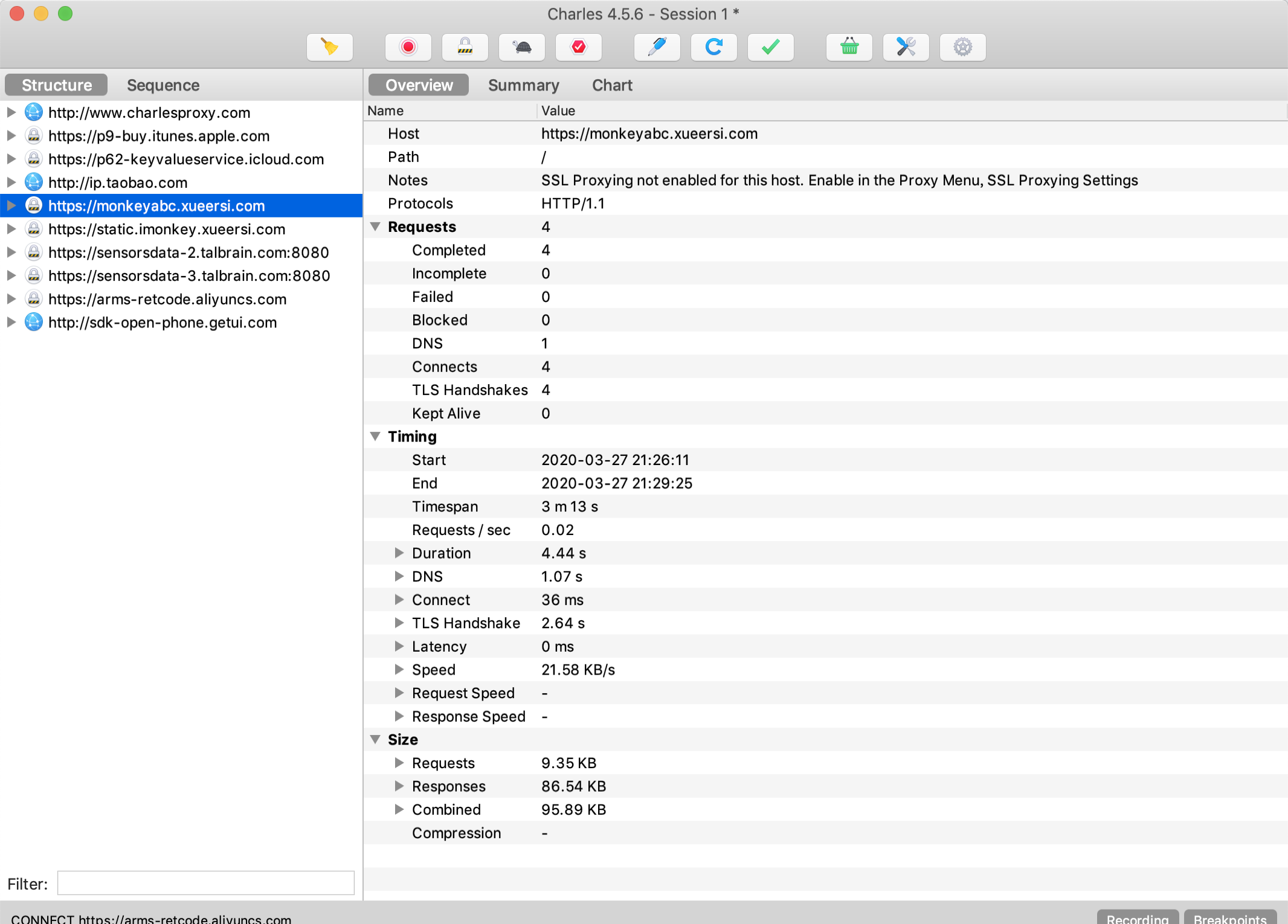
Task: Click the globe icon for sdk-open-phone.getui.com
Action: [34, 322]
